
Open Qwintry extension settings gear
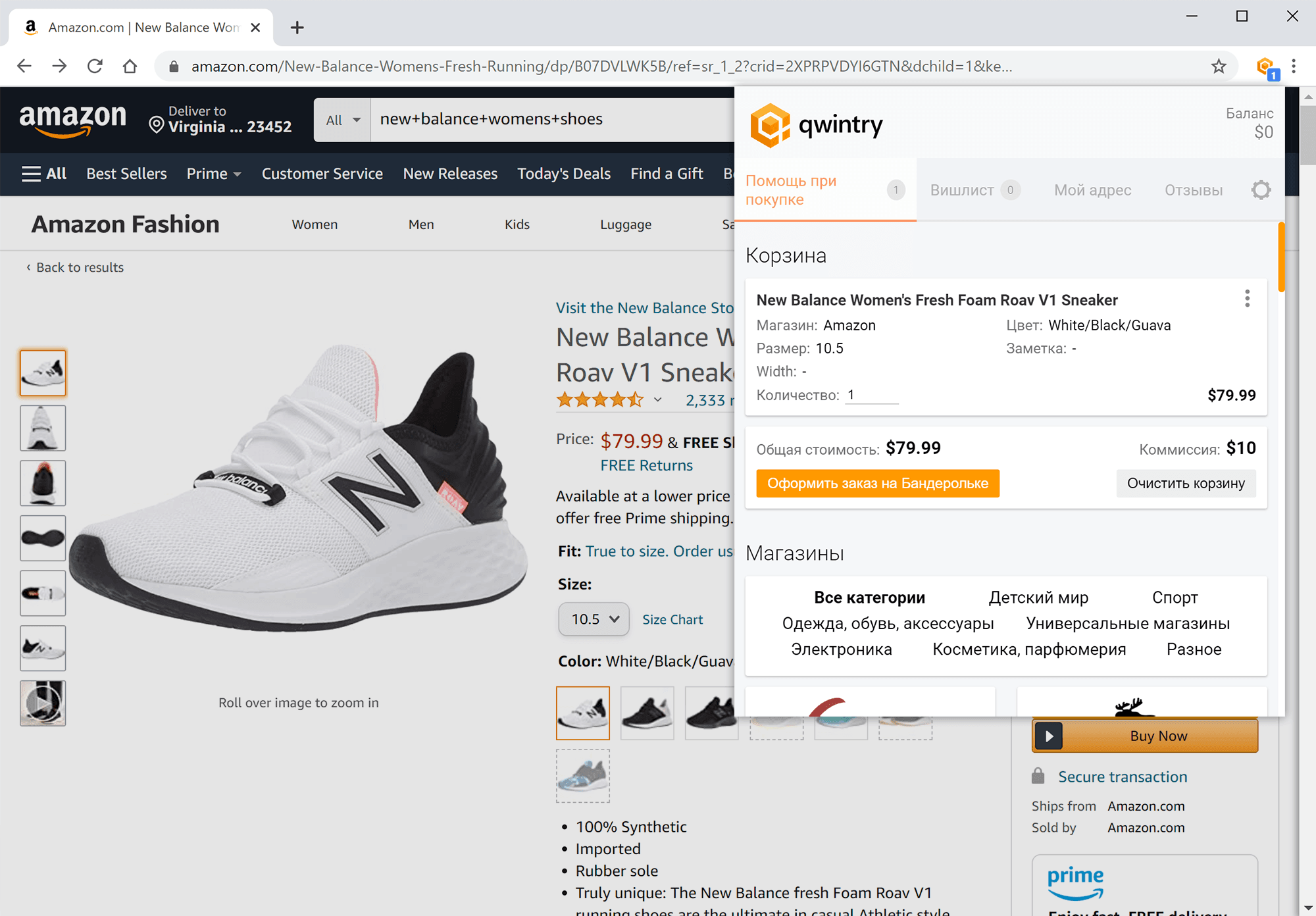(x=1261, y=190)
